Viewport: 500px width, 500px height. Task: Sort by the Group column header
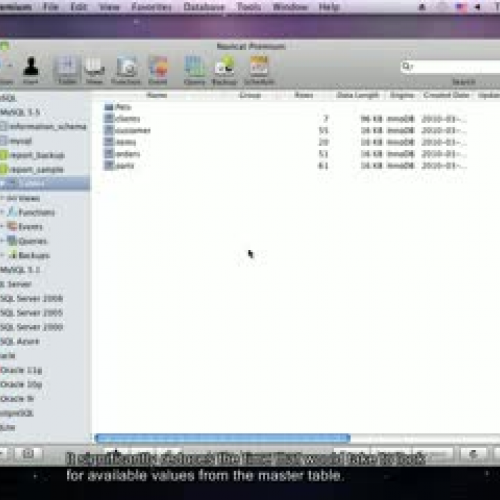[250, 95]
